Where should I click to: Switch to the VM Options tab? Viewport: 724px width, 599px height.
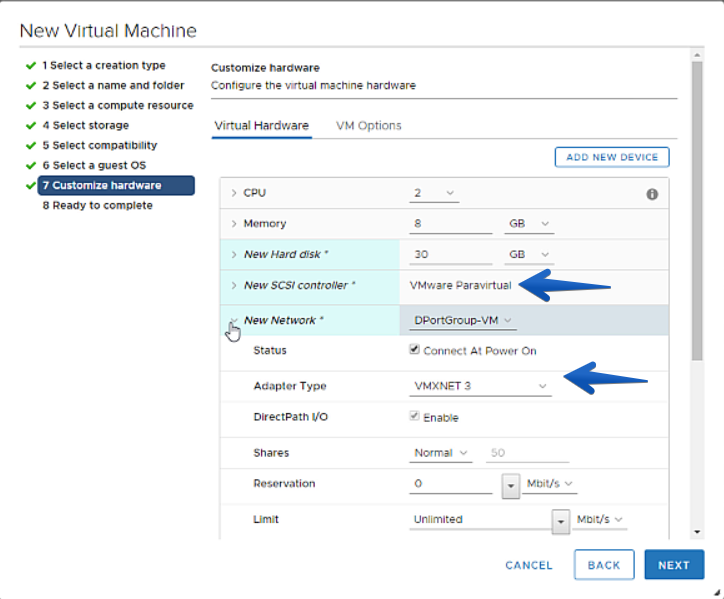click(368, 126)
